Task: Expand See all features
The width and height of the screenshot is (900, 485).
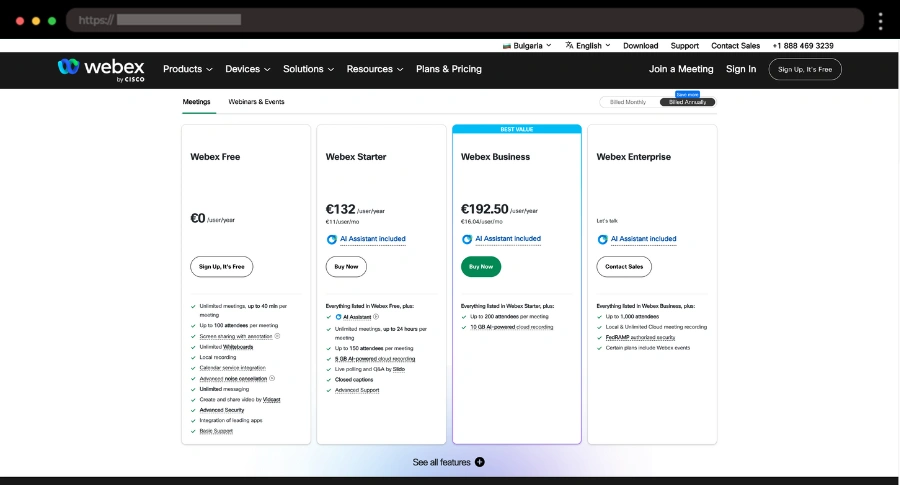Action: click(x=448, y=462)
